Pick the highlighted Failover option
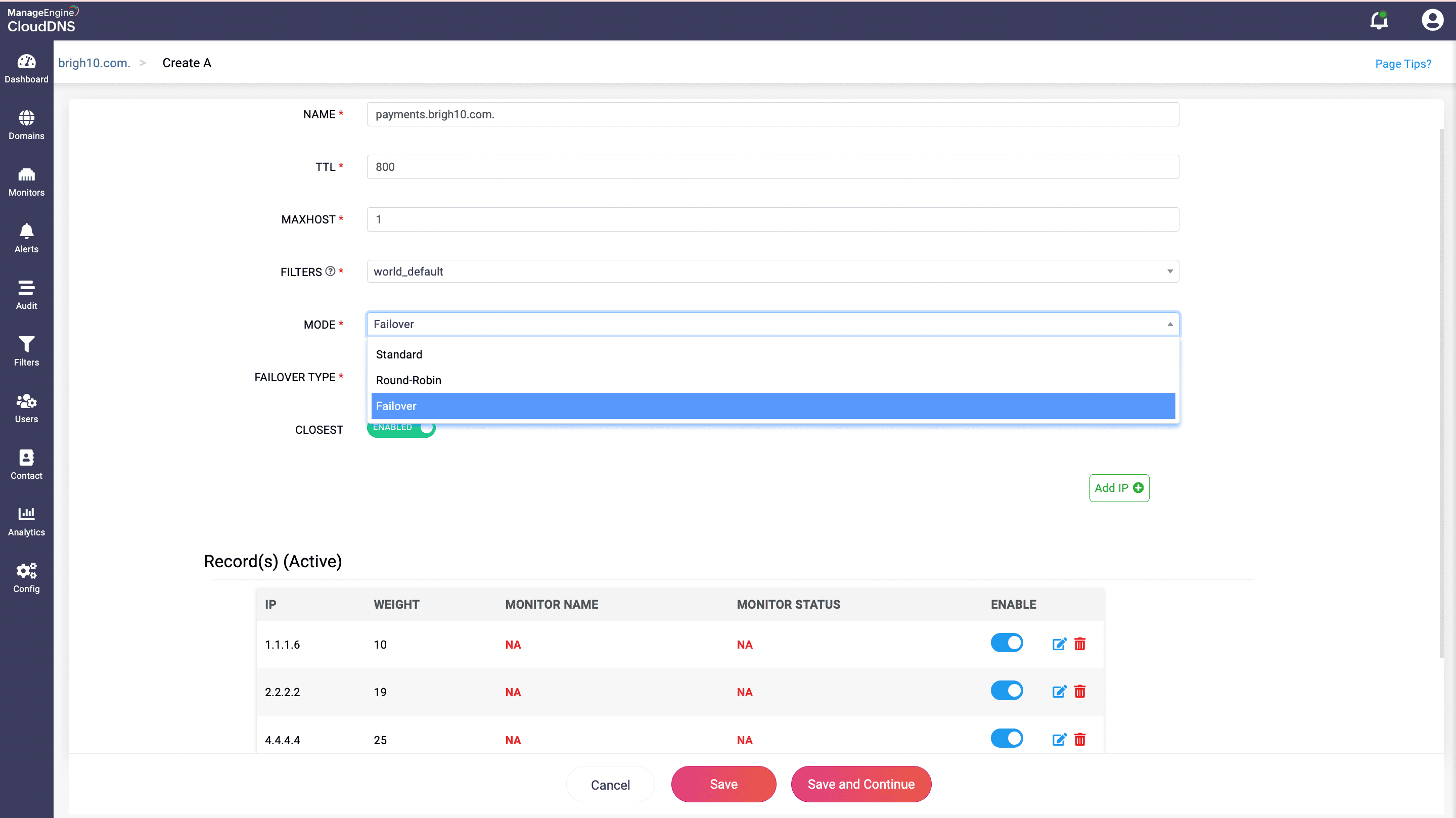Viewport: 1456px width, 818px height. click(396, 406)
